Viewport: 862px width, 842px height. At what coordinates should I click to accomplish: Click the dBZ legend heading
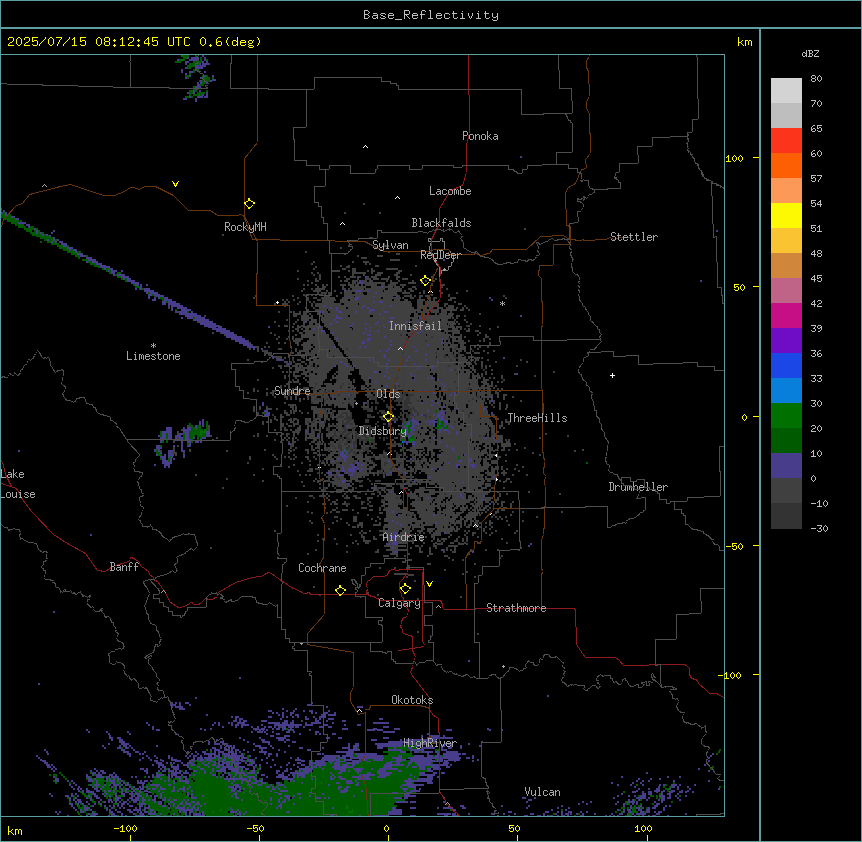(x=810, y=54)
